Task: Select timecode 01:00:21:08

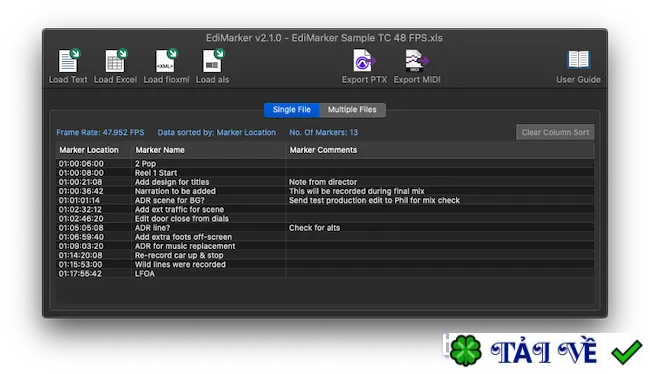Action: pyautogui.click(x=80, y=182)
